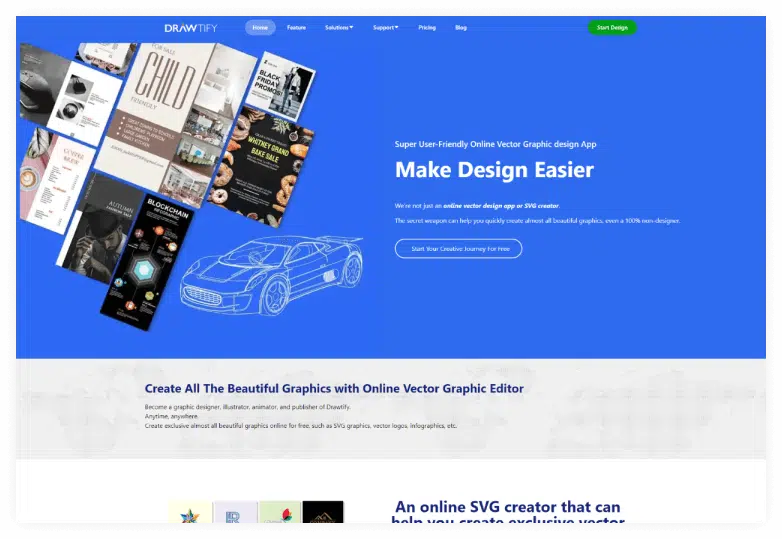Click the Super User-Friendly Online Vector tagline
Screen dimensions: 782x539
495,144
